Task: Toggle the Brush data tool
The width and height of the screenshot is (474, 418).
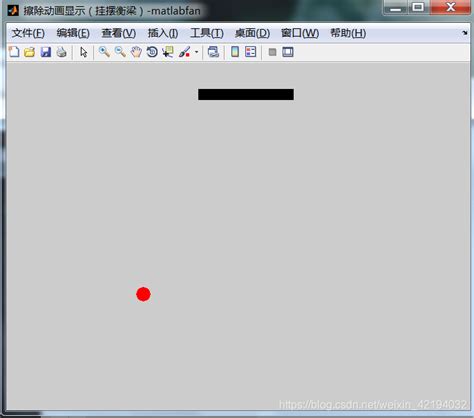Action: (184, 52)
